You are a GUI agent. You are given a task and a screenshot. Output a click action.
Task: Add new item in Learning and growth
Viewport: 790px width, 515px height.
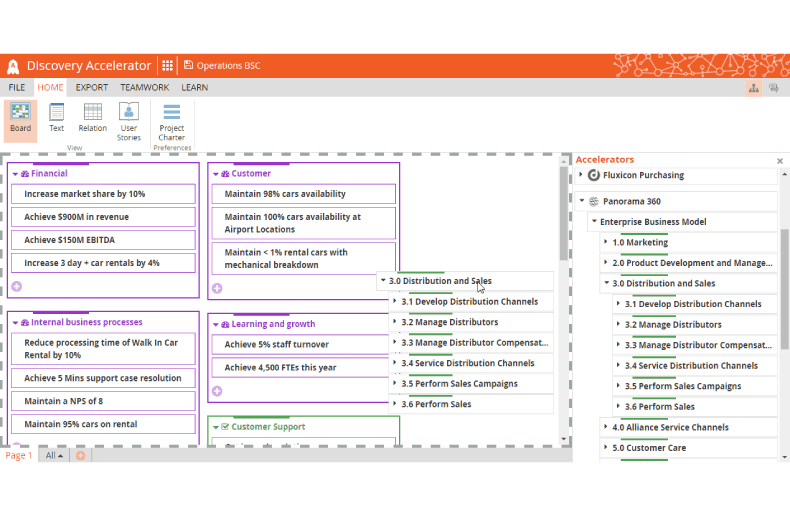(x=217, y=391)
